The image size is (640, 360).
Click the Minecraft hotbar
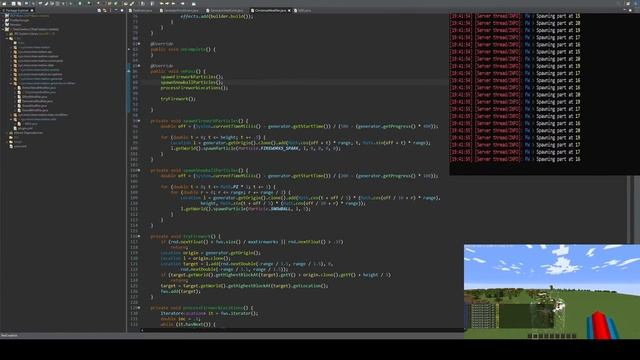(552, 336)
